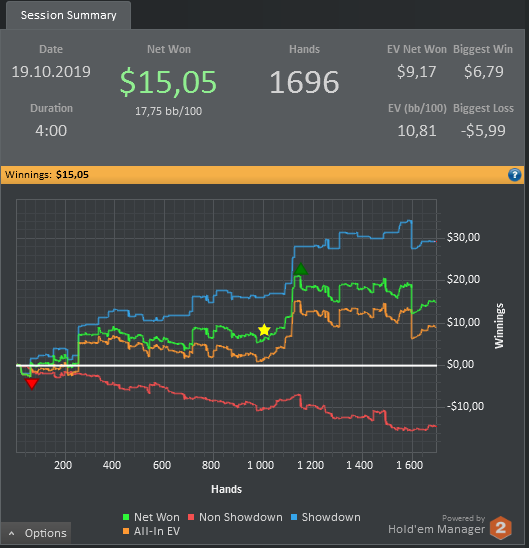Select the Net Won legend label
529x548 pixels.
pyautogui.click(x=157, y=517)
